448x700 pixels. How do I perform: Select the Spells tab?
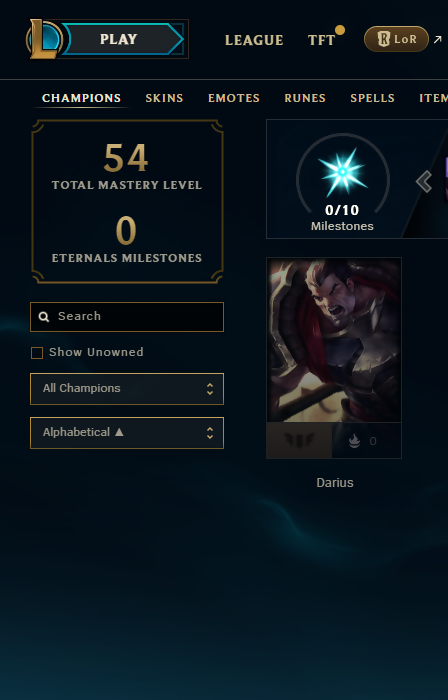[x=373, y=98]
